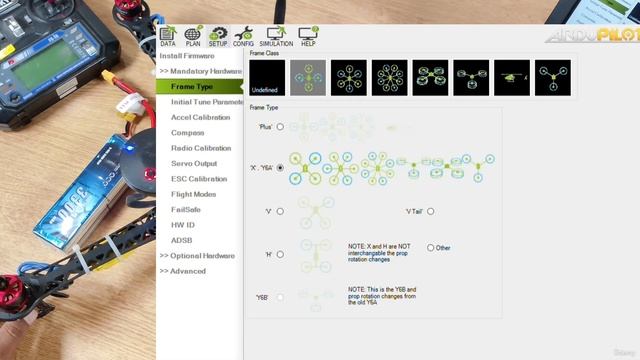Viewport: 640px width, 360px height.
Task: Open ADSB page
Action: pos(181,240)
